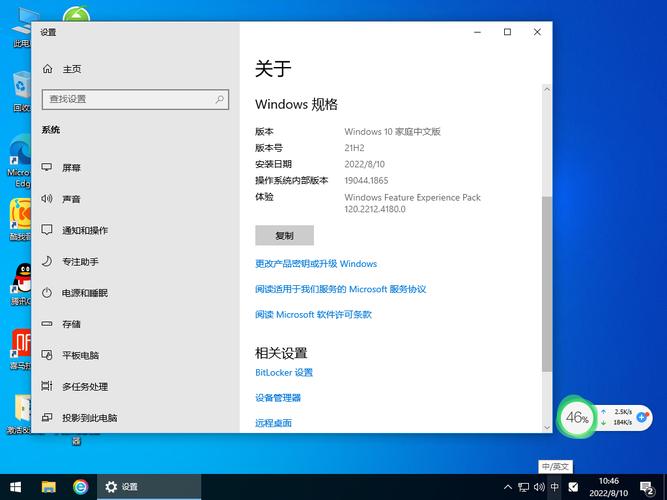Open the Windows Start button

tap(16, 487)
